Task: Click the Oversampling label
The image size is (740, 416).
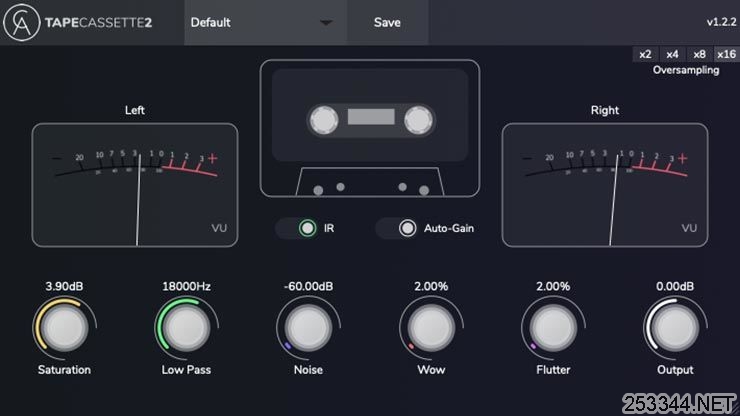Action: (686, 70)
